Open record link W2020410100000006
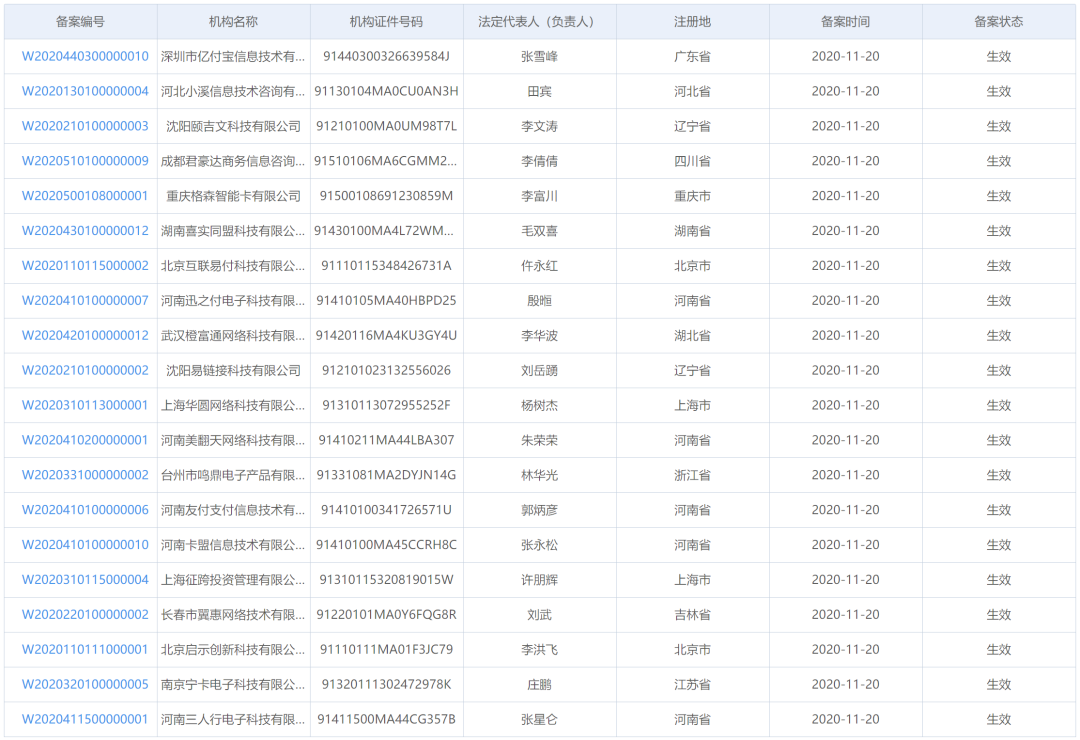The width and height of the screenshot is (1080, 740). tap(85, 510)
